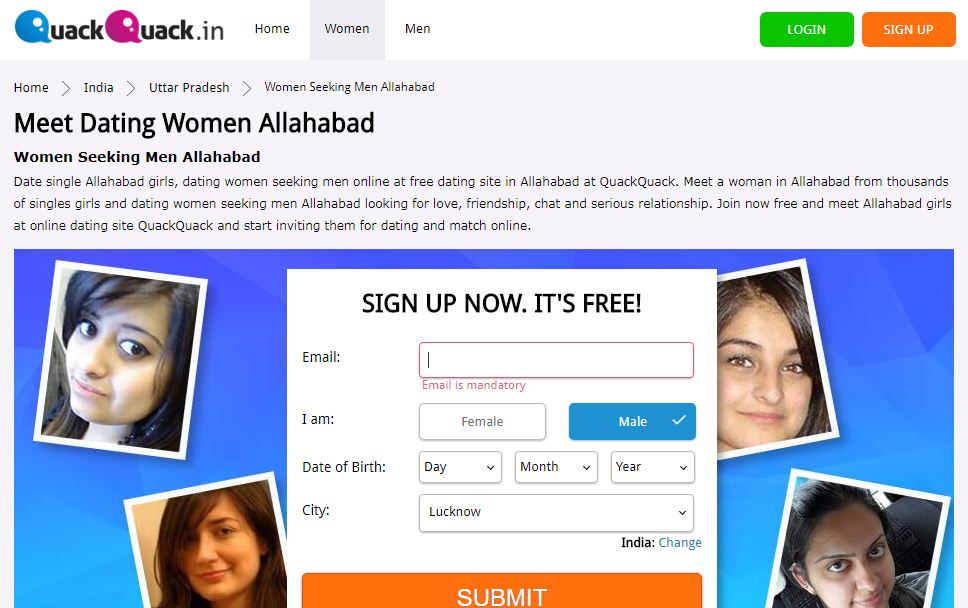The image size is (968, 608).
Task: Expand the City dropdown showing Lucknow
Action: [x=556, y=512]
